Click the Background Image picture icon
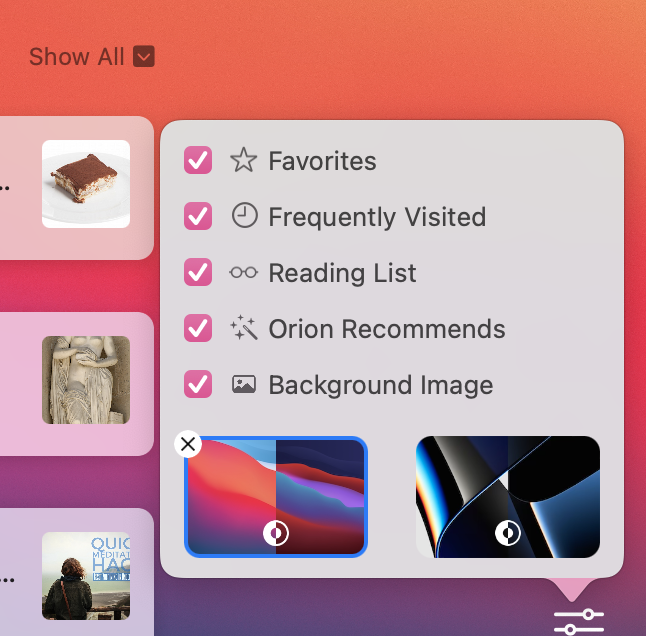This screenshot has width=646, height=636. [x=244, y=384]
